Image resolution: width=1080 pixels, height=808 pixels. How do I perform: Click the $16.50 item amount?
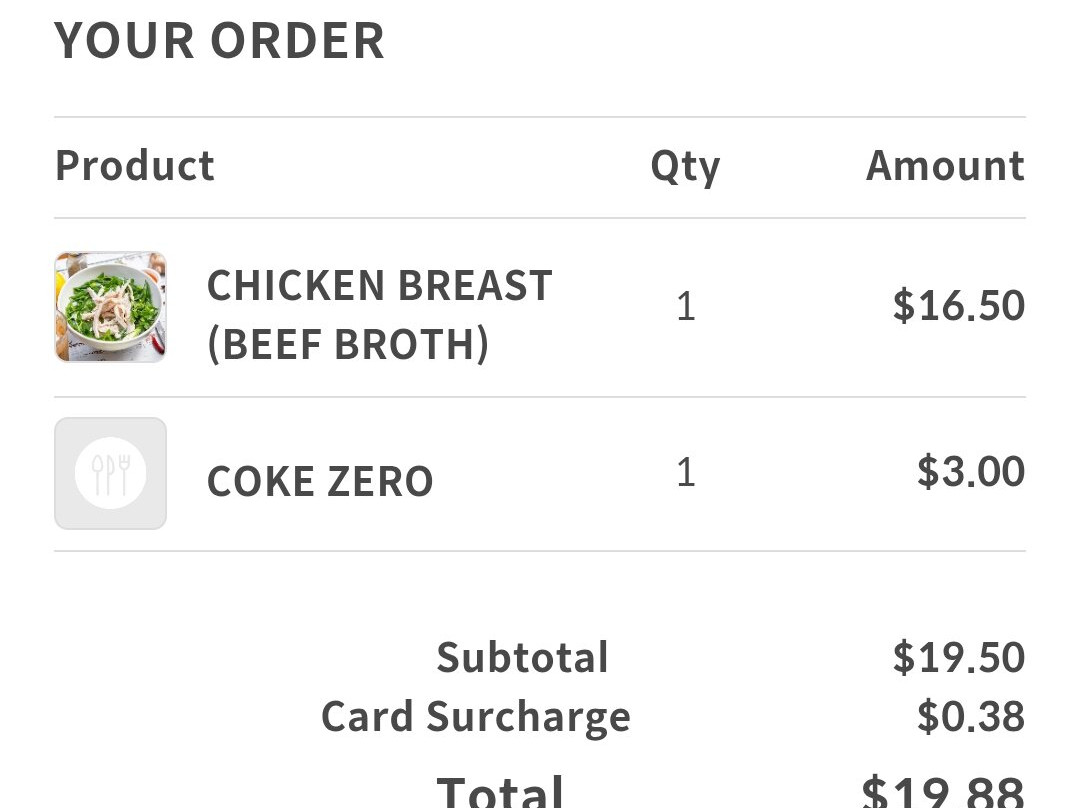[958, 306]
